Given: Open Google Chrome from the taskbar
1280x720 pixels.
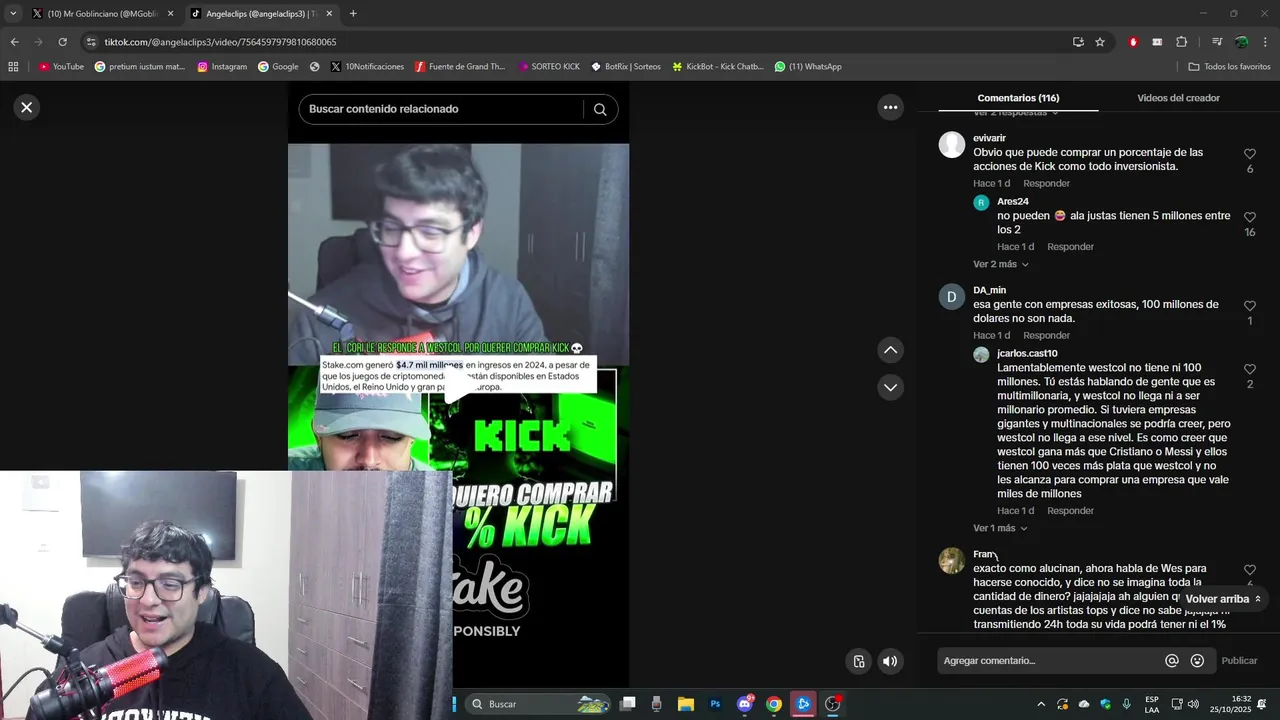Looking at the screenshot, I should [774, 704].
